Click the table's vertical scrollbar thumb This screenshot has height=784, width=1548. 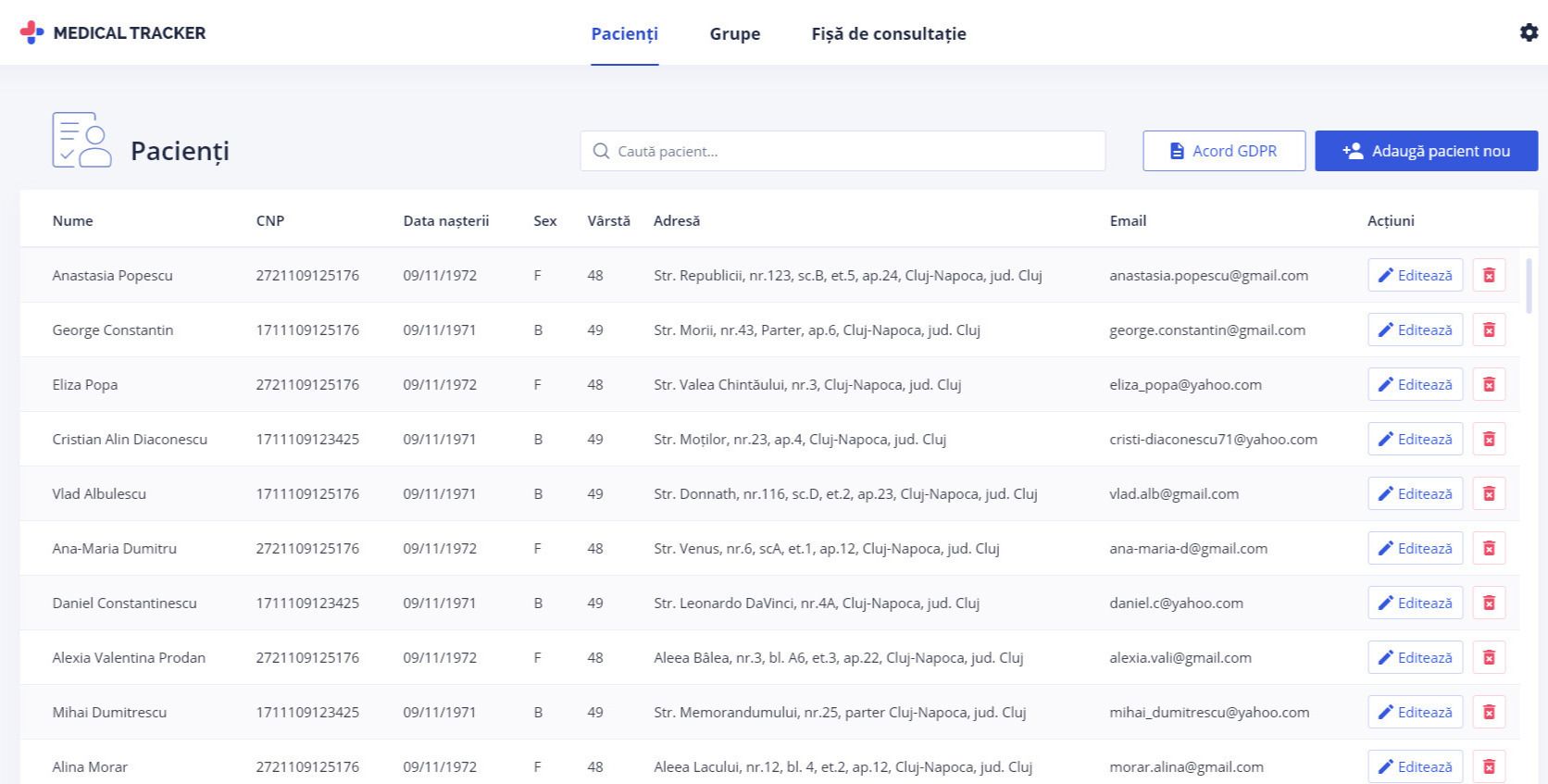[1529, 286]
